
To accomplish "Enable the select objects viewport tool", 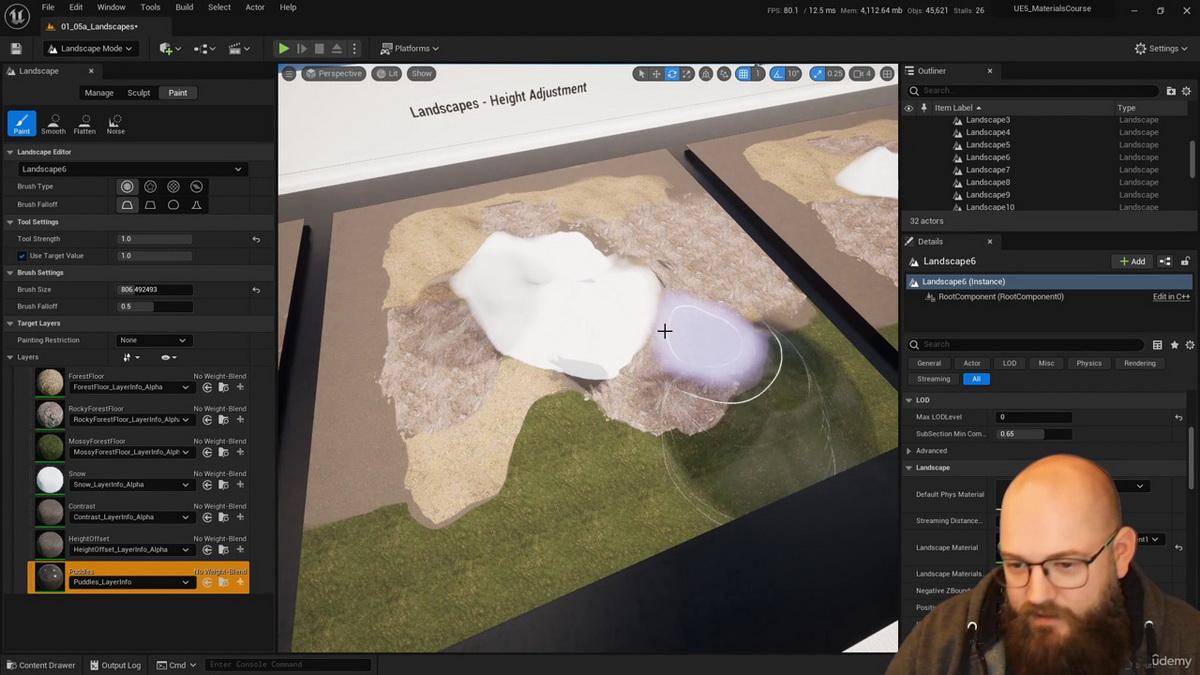I will pyautogui.click(x=641, y=74).
